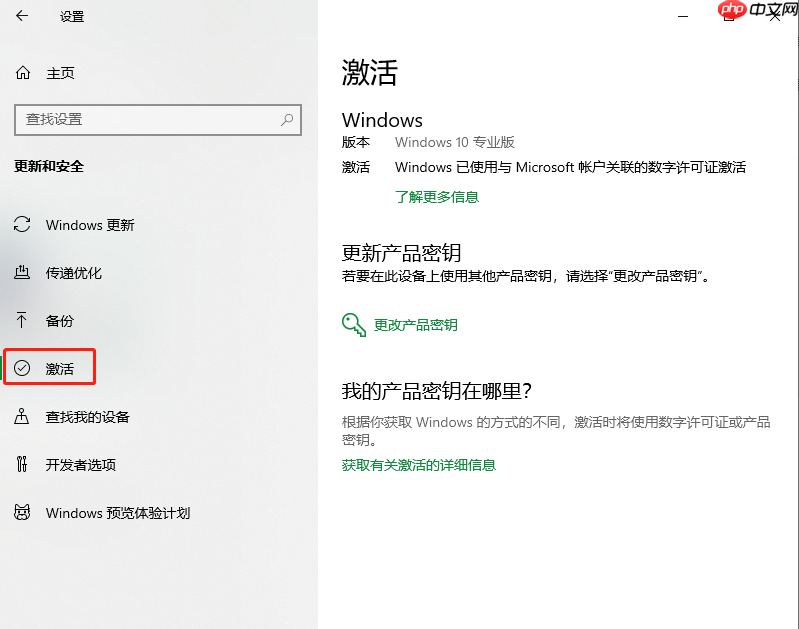The width and height of the screenshot is (799, 629).
Task: Click the magnifier icon in search box
Action: click(287, 120)
